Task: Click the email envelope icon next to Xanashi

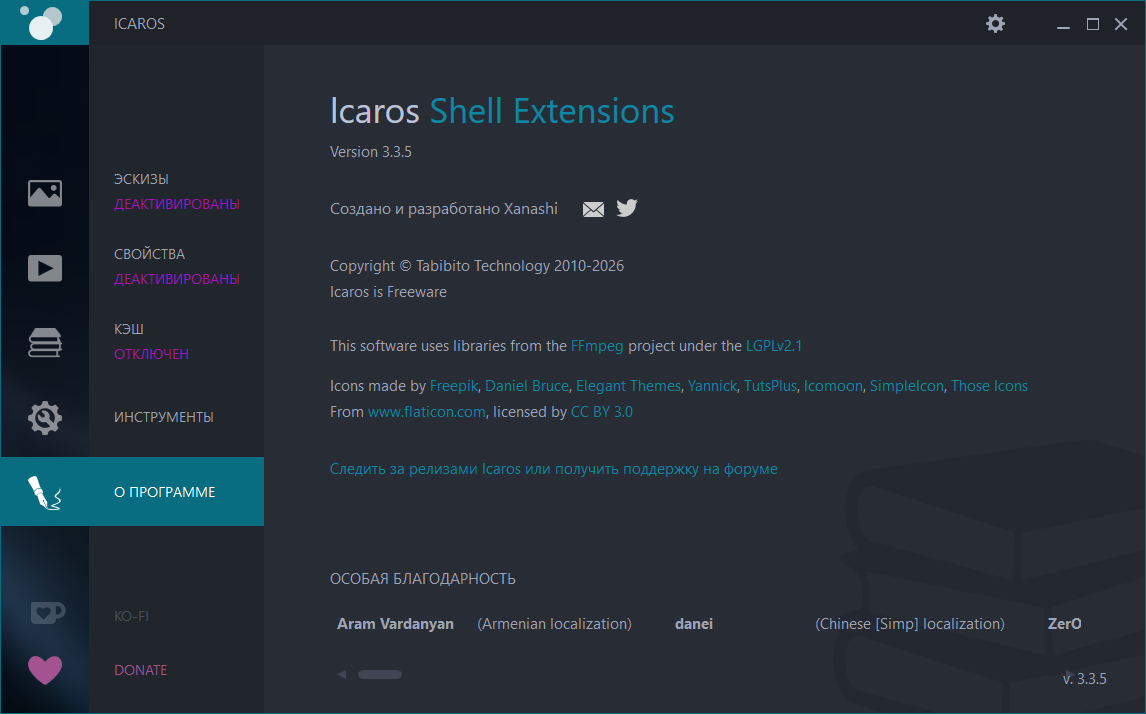Action: coord(594,209)
